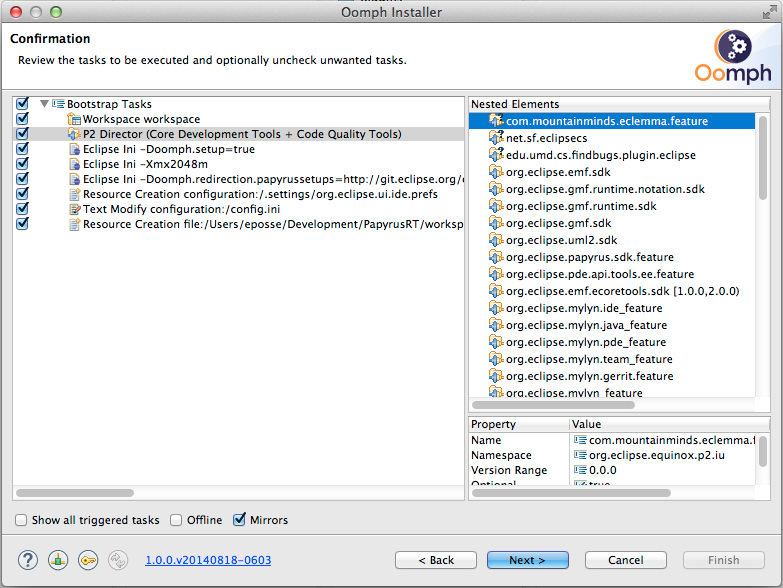Select org.eclipse.mylyn.java_feature element

586,325
